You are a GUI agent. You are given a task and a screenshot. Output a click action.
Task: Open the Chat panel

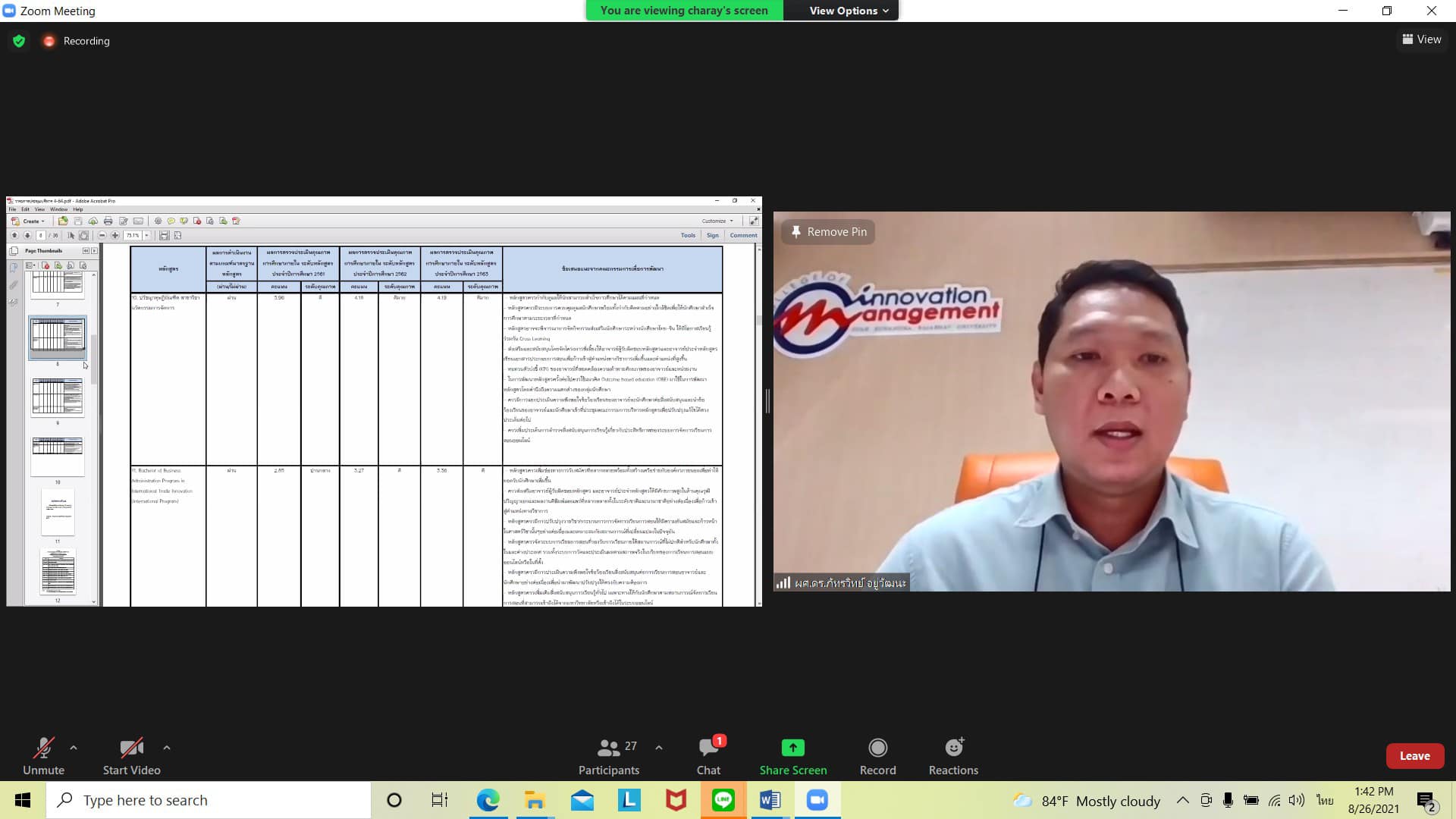pos(708,756)
